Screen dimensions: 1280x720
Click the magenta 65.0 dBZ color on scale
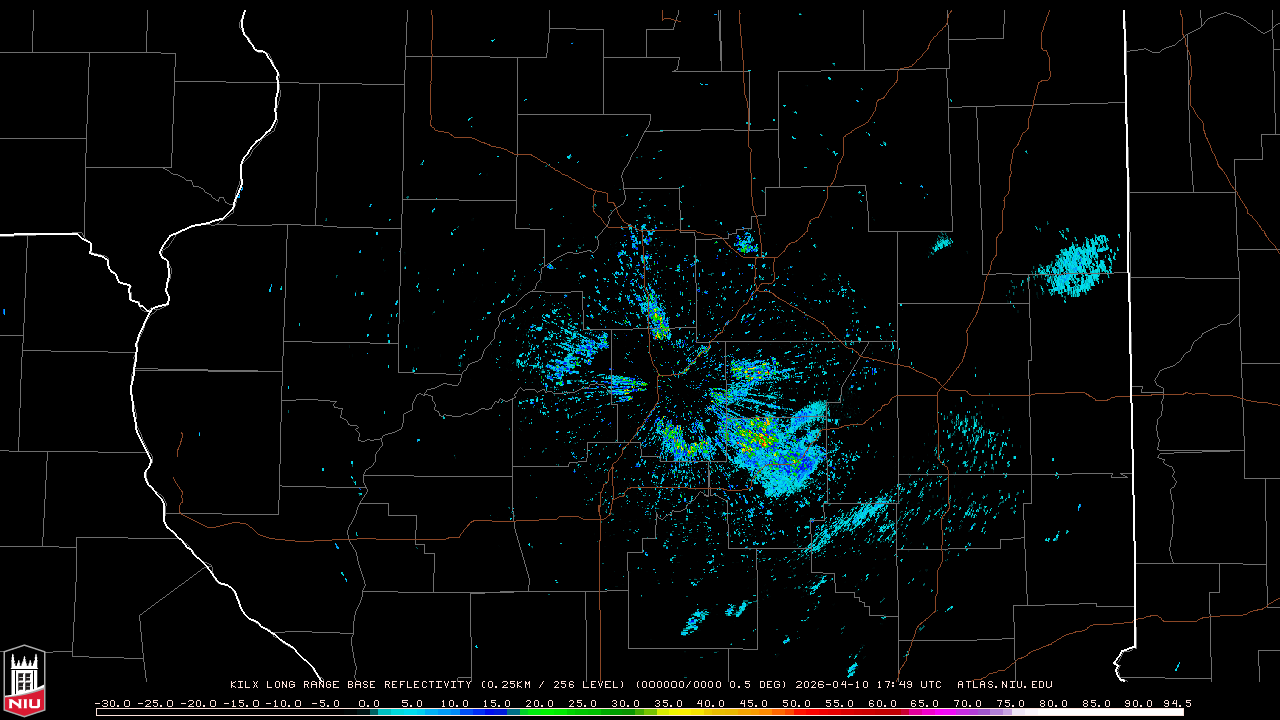[925, 712]
